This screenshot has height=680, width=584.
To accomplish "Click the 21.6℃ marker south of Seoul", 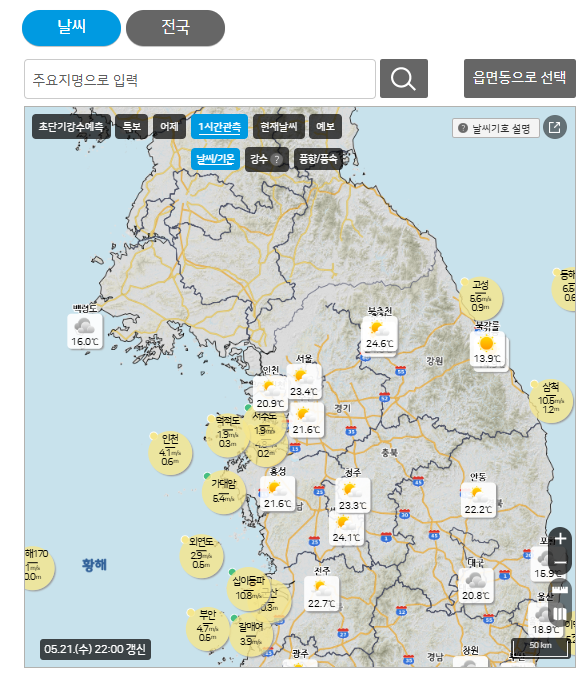I will pyautogui.click(x=307, y=420).
